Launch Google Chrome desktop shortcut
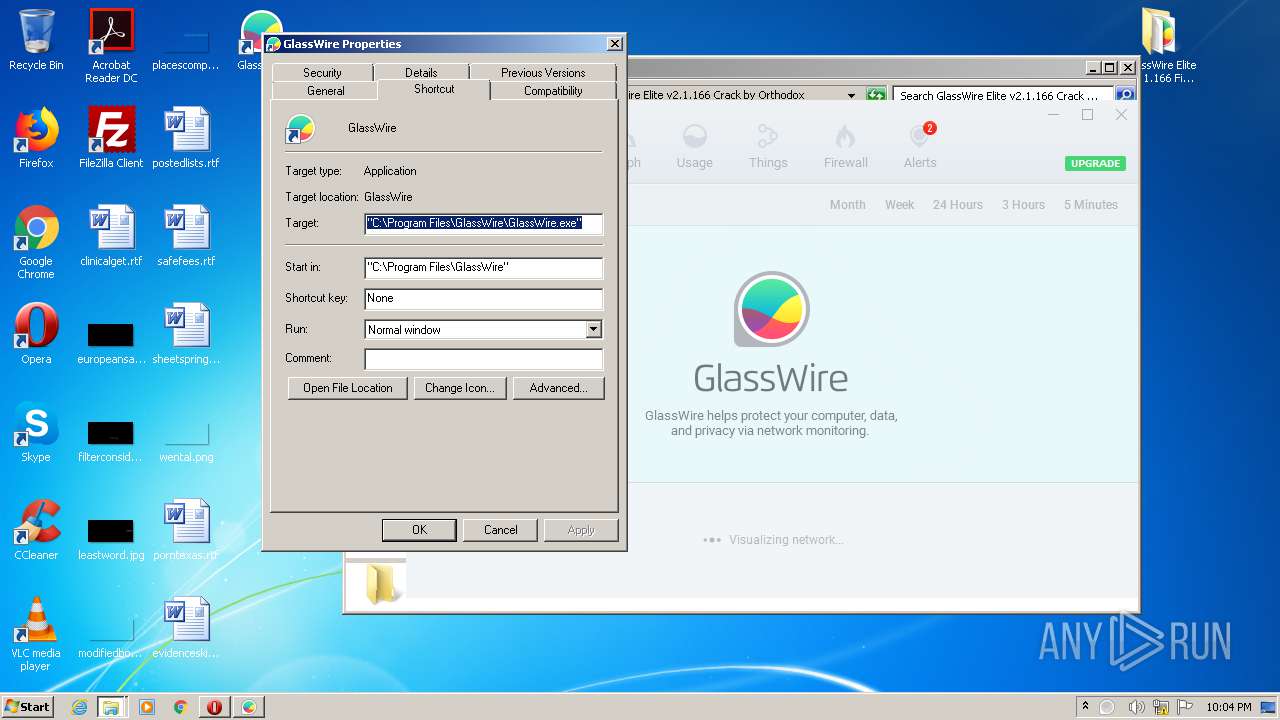Screen dimensions: 1280x720 [x=36, y=242]
